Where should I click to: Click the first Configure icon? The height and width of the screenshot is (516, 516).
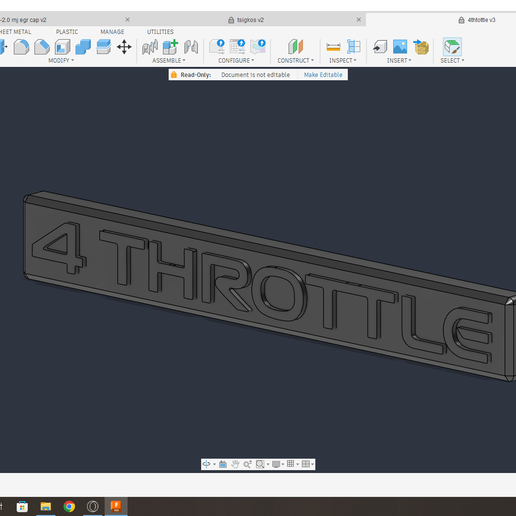(x=217, y=46)
